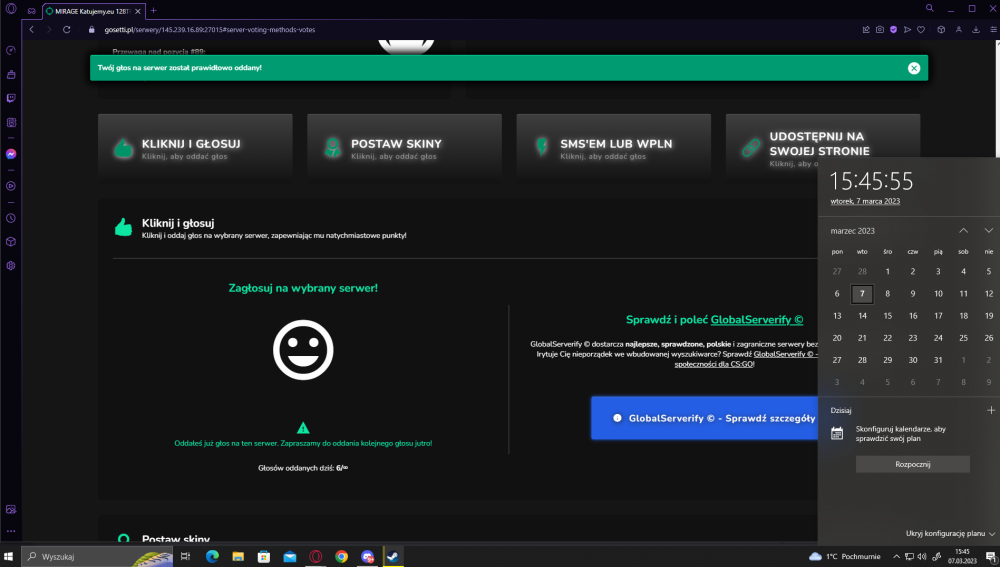Open the toolbar extensions cube icon
The image size is (1000, 567).
click(941, 29)
